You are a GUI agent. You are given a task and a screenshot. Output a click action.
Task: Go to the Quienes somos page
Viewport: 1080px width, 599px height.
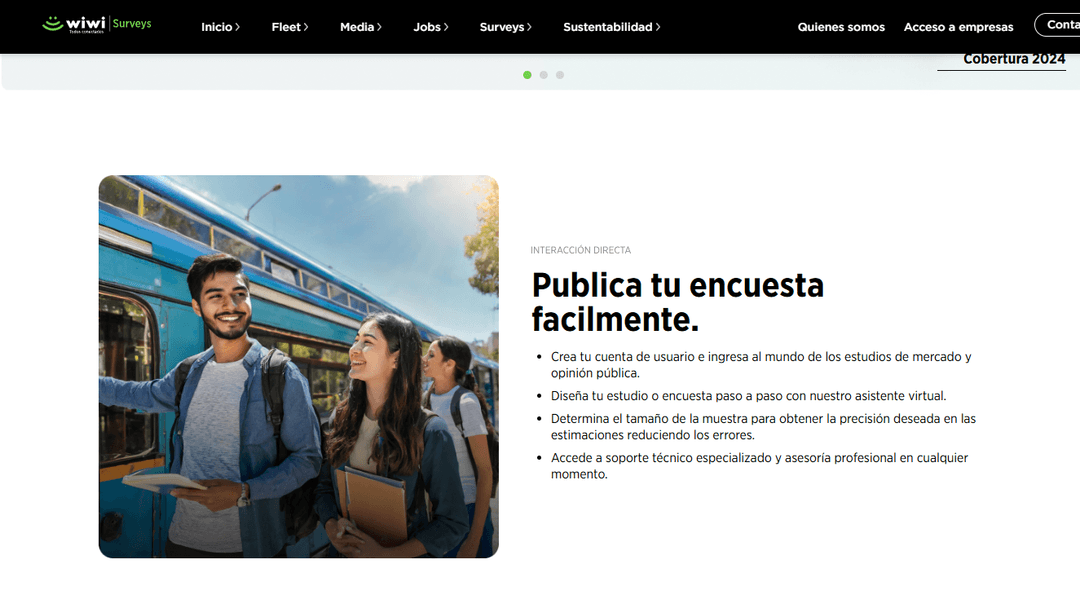[x=841, y=27]
